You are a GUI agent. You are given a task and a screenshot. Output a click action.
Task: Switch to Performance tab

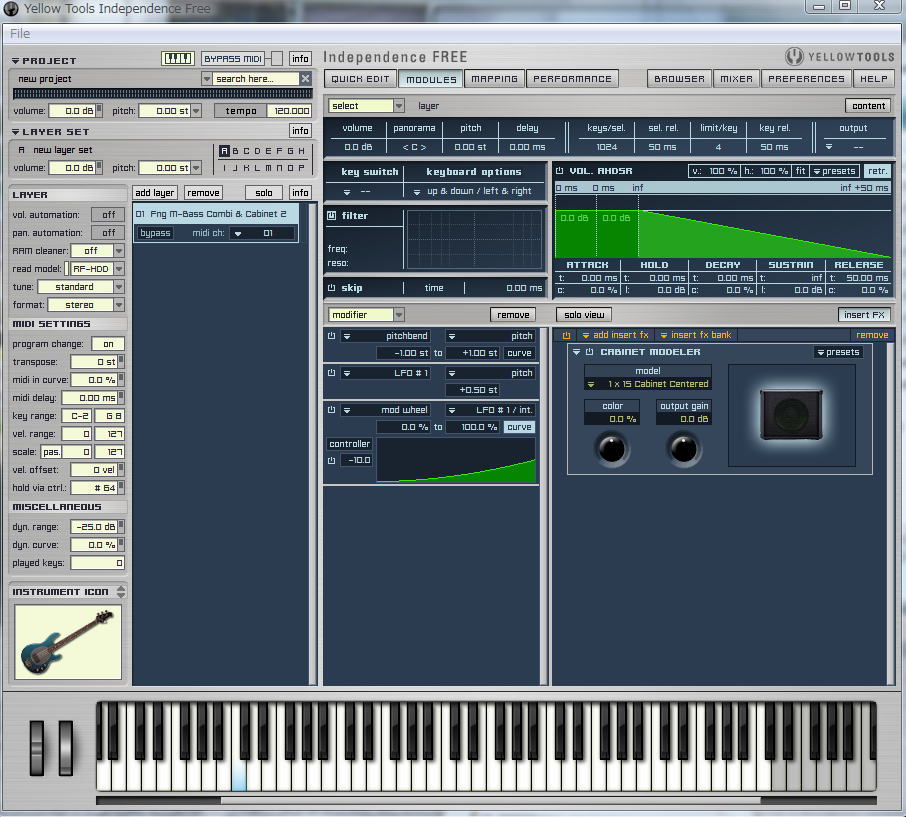[572, 79]
